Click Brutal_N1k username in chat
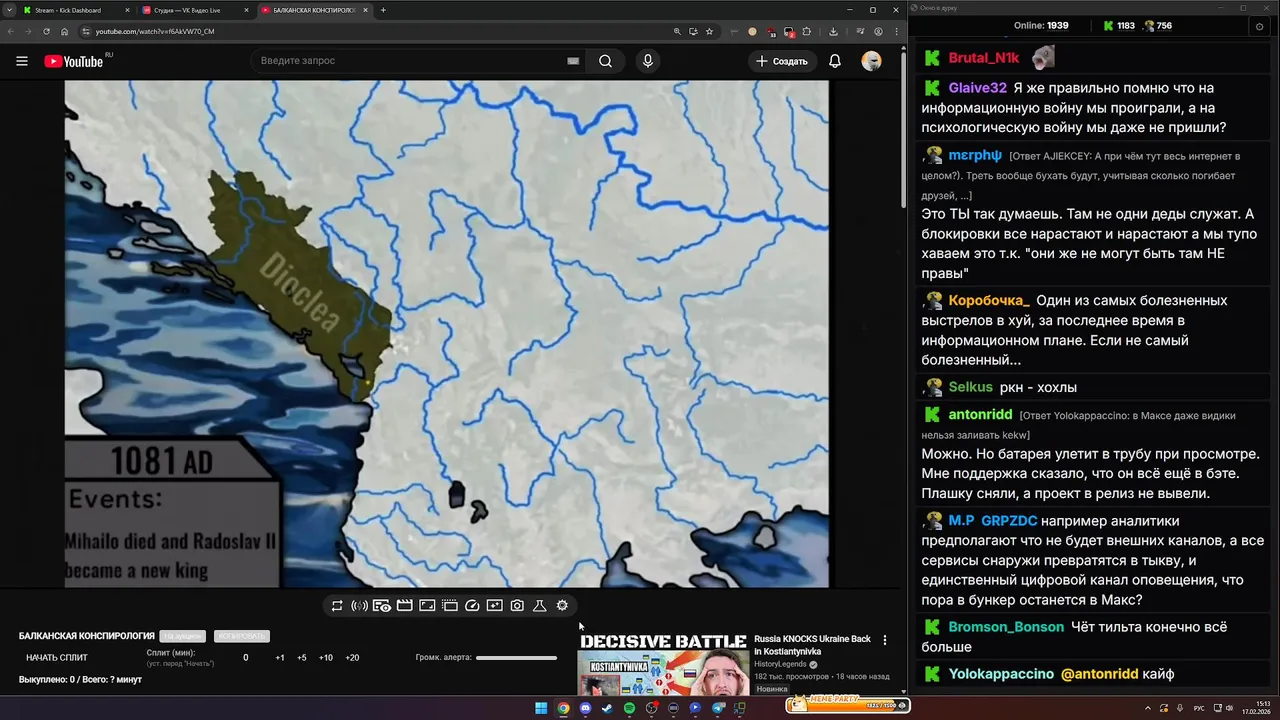Screen dimensions: 1280x720 pos(984,58)
